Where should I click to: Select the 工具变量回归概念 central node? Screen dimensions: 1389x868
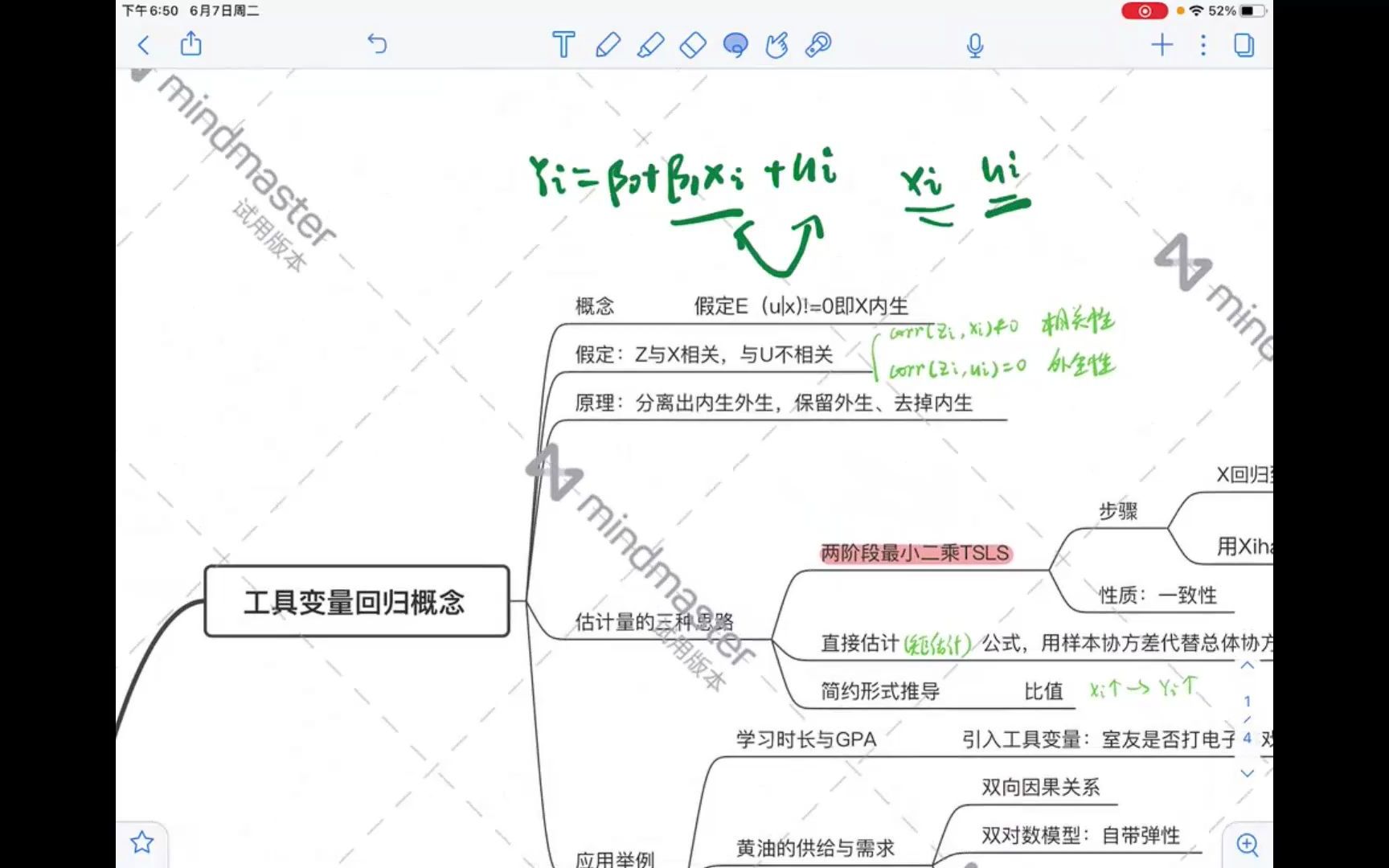[x=357, y=601]
